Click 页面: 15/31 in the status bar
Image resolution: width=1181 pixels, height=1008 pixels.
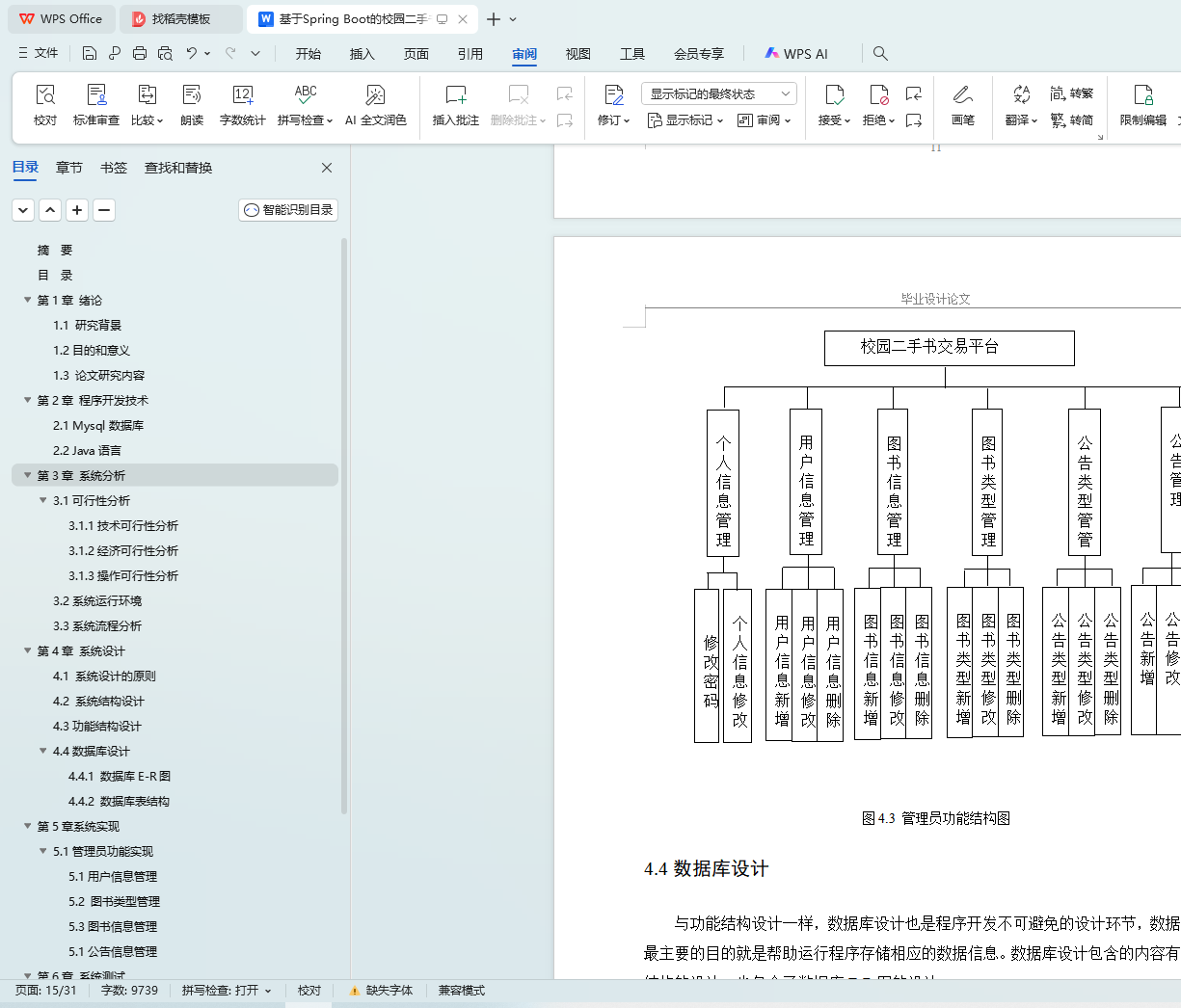(46, 991)
